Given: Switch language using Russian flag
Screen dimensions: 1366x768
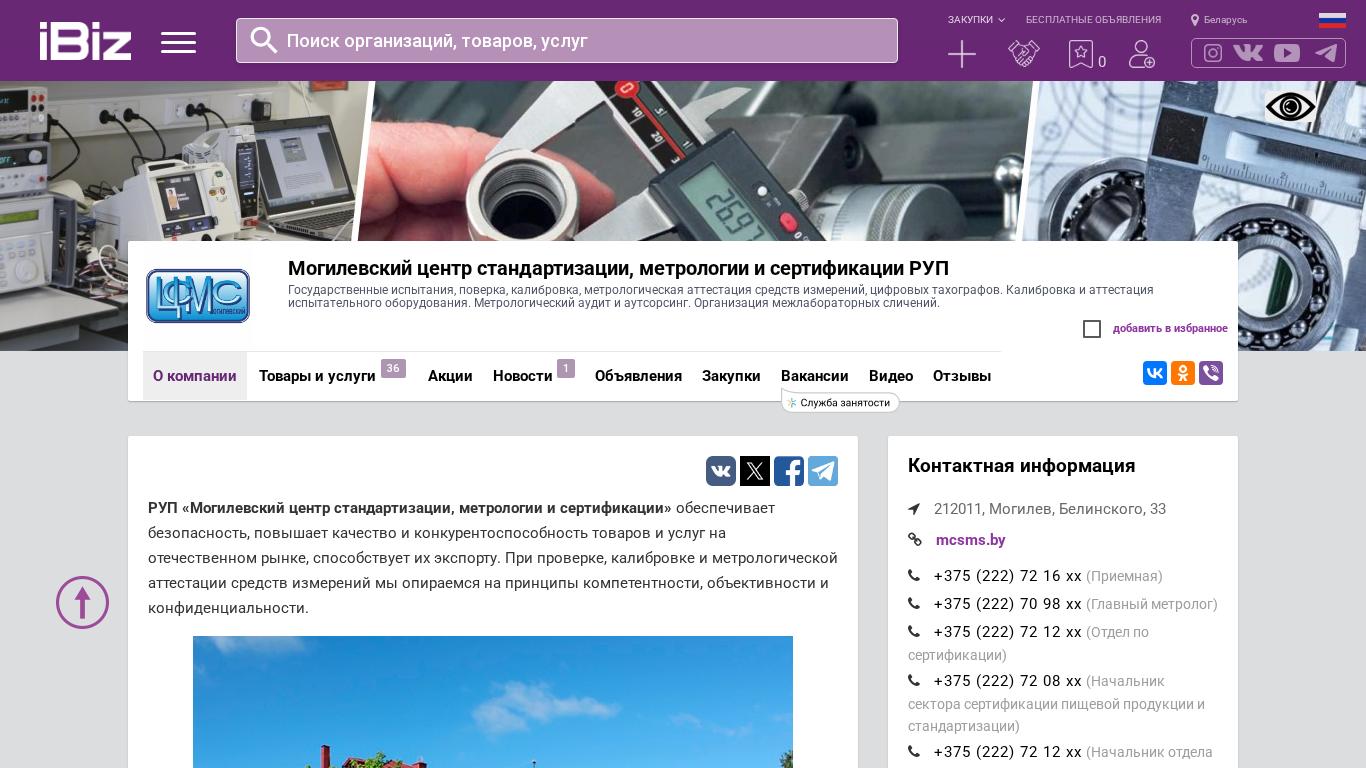Looking at the screenshot, I should [x=1332, y=20].
